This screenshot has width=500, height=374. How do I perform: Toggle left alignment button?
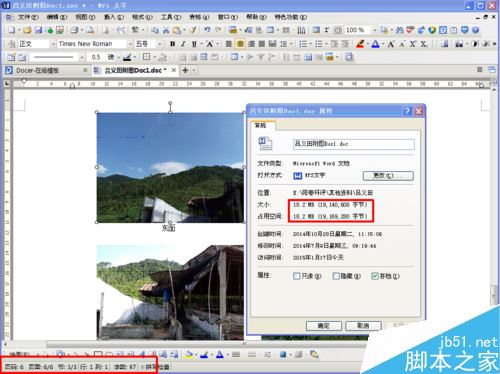coord(229,44)
